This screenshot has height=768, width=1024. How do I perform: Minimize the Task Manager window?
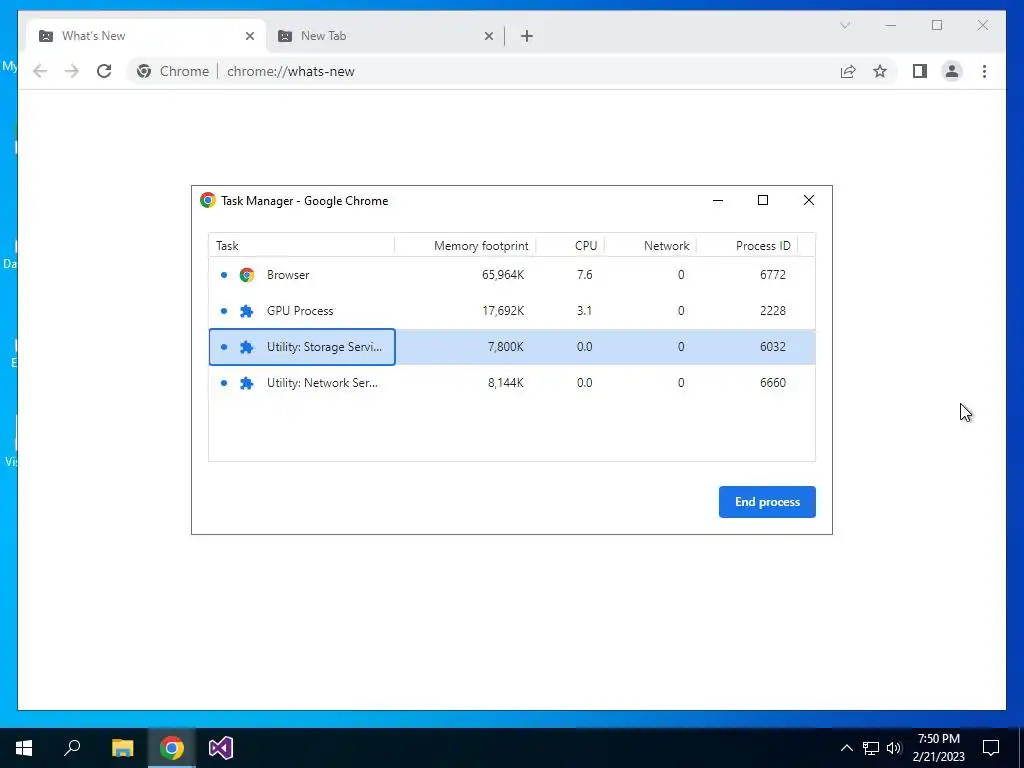pyautogui.click(x=718, y=200)
